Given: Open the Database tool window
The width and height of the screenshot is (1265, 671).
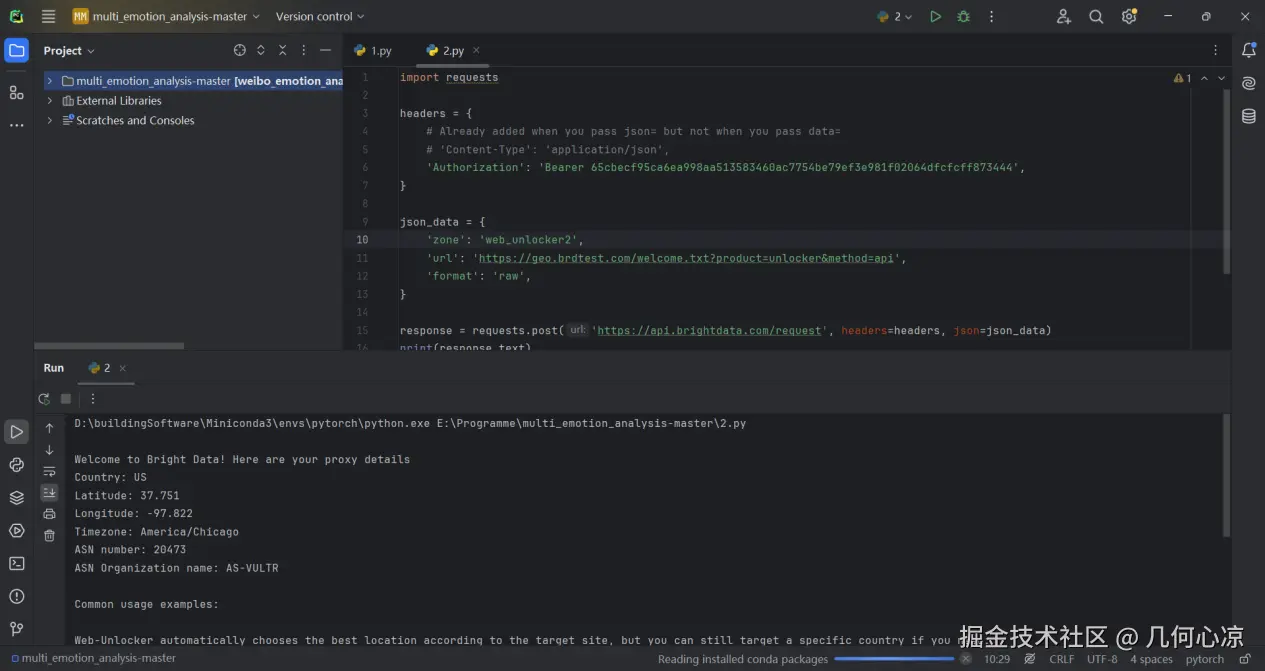Looking at the screenshot, I should (1248, 116).
